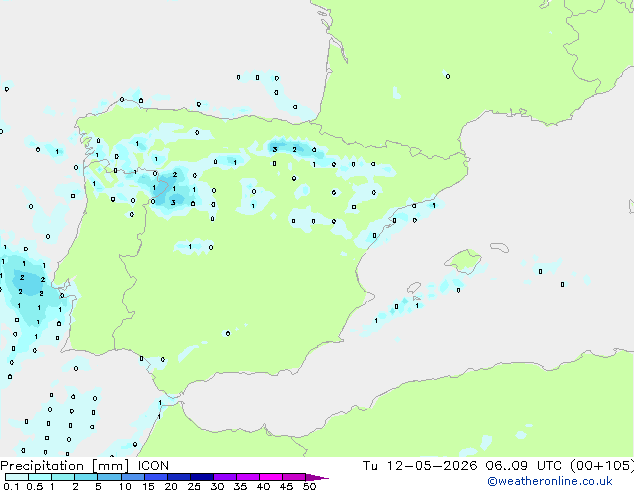
Task: Select the 20–25 mm dark blue swatch
Action: pos(179,477)
